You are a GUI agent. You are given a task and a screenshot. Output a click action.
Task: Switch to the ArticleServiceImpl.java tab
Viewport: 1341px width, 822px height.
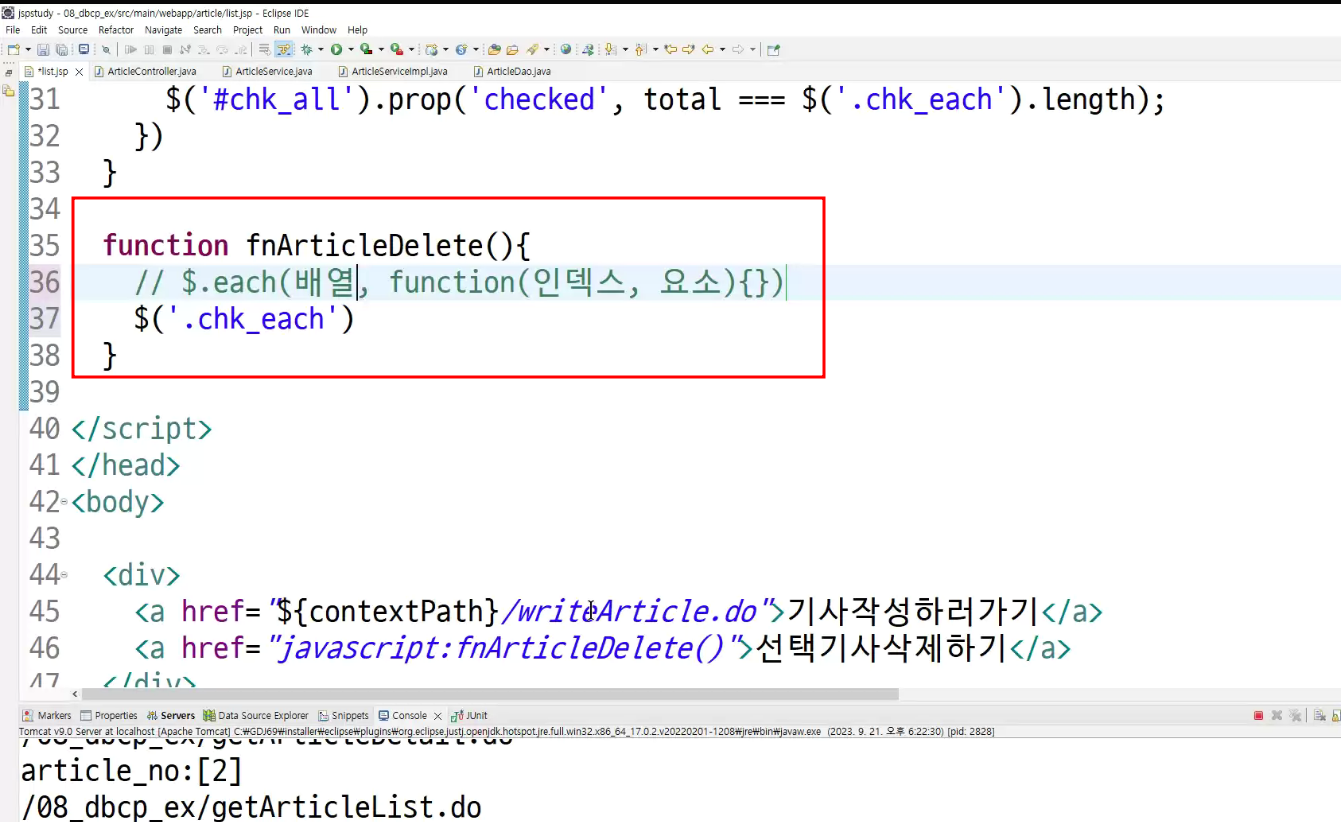pos(392,72)
